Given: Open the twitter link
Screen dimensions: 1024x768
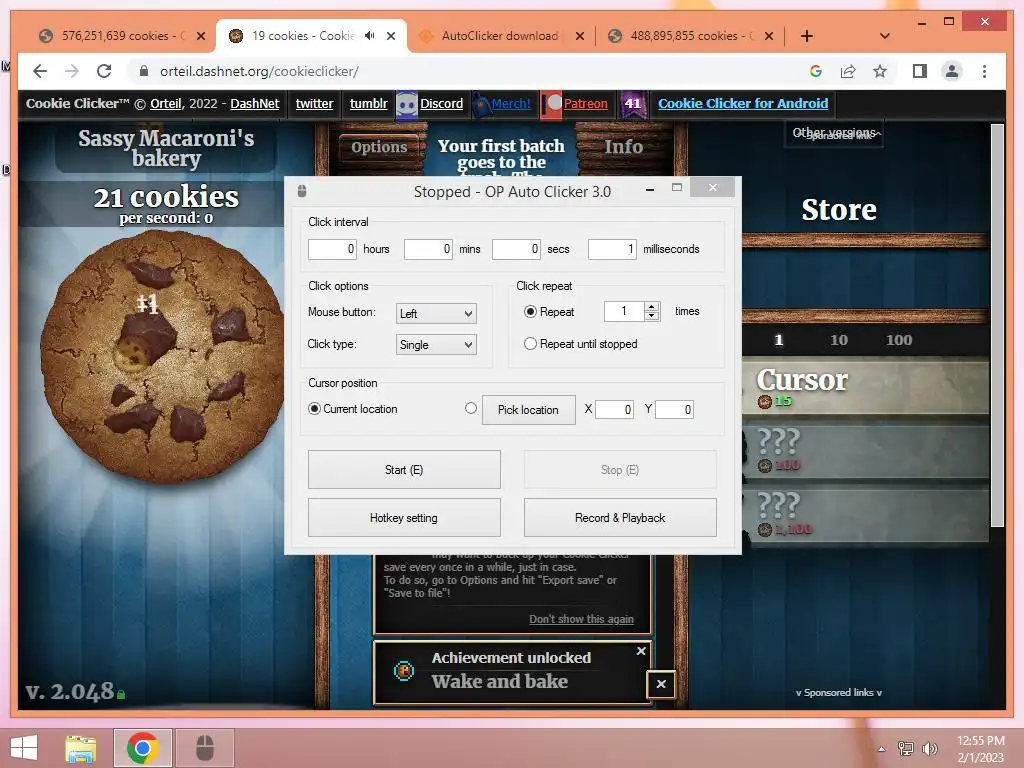Looking at the screenshot, I should point(314,103).
